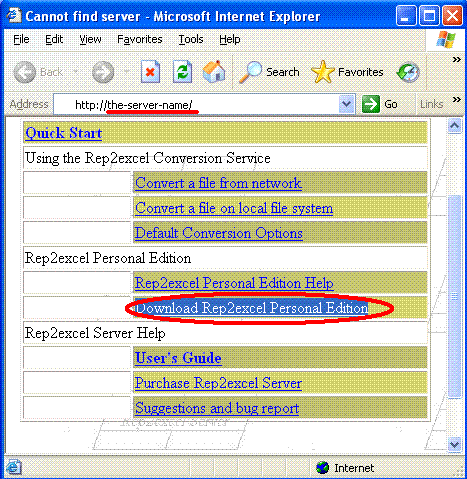
Task: Open Forward history dropdown arrow
Action: click(x=127, y=72)
